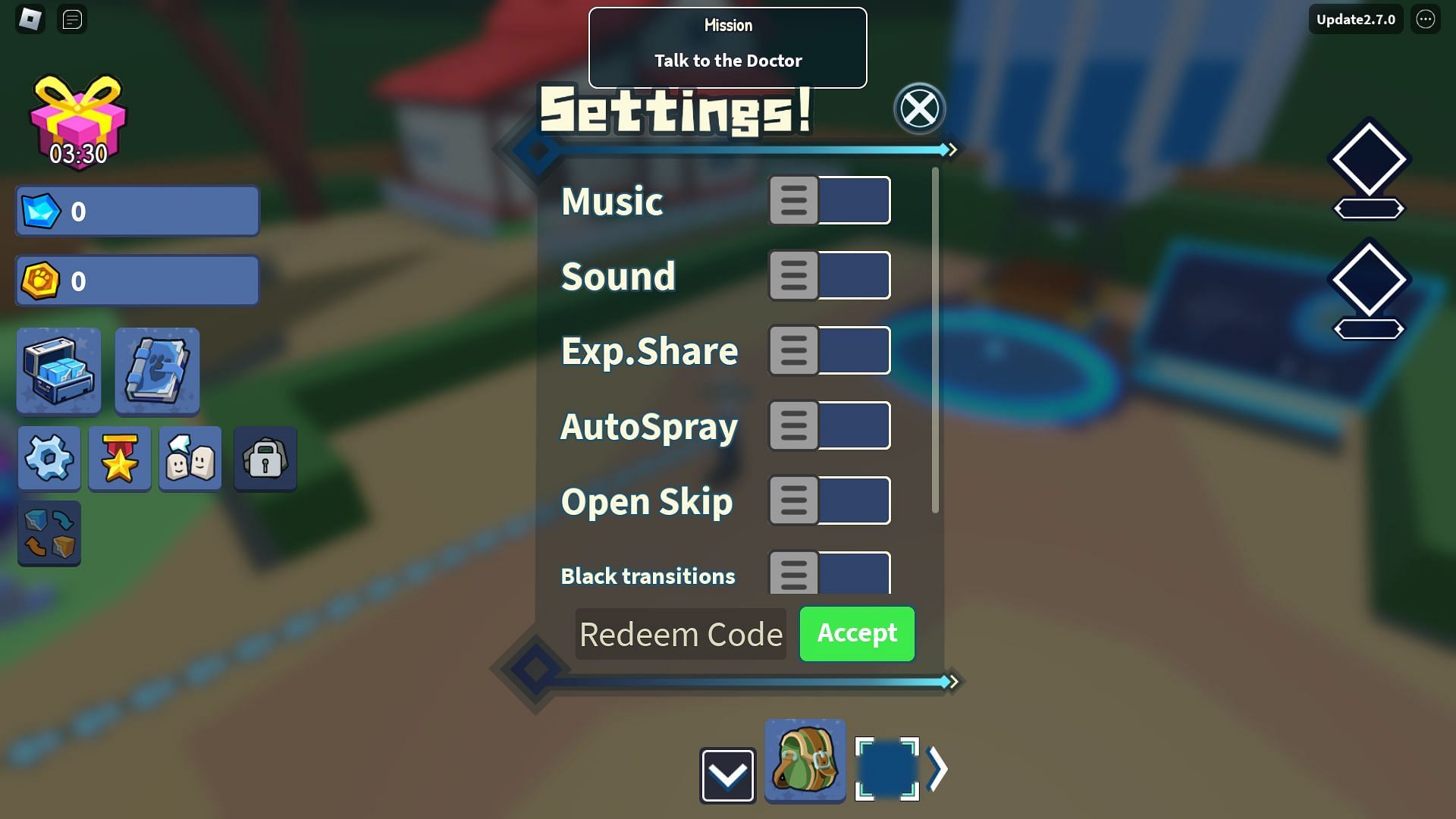Image resolution: width=1456 pixels, height=819 pixels.
Task: Click the locked inventory icon
Action: pos(264,458)
